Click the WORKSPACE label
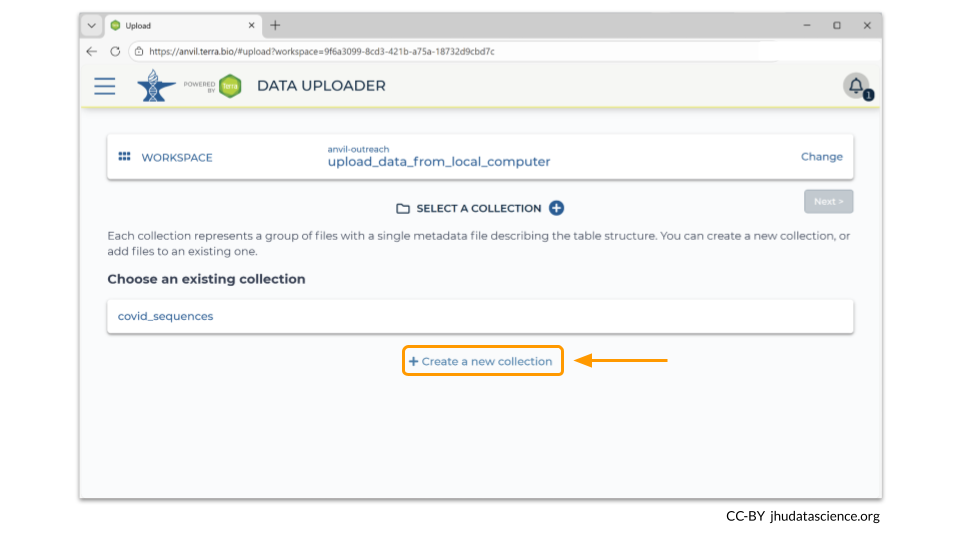This screenshot has width=960, height=540. (177, 157)
